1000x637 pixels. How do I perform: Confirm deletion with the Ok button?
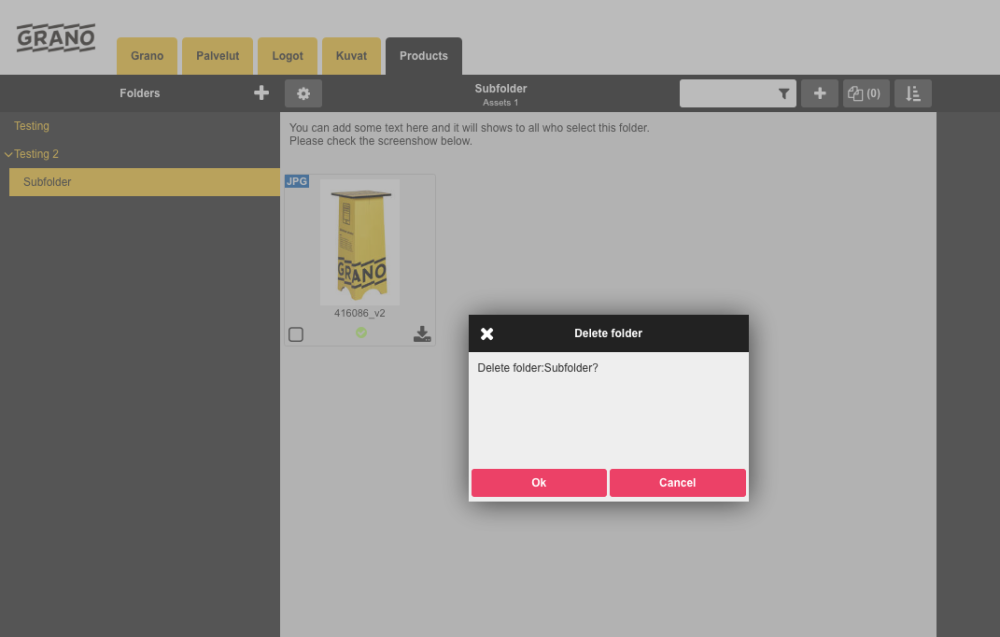click(x=539, y=483)
